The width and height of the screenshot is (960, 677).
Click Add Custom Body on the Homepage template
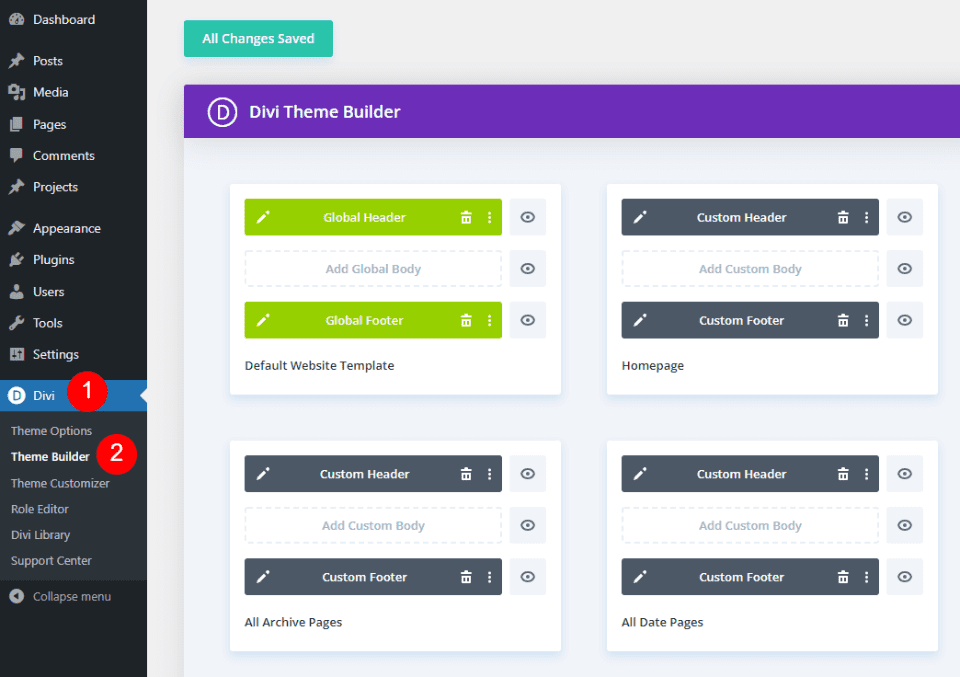point(749,268)
